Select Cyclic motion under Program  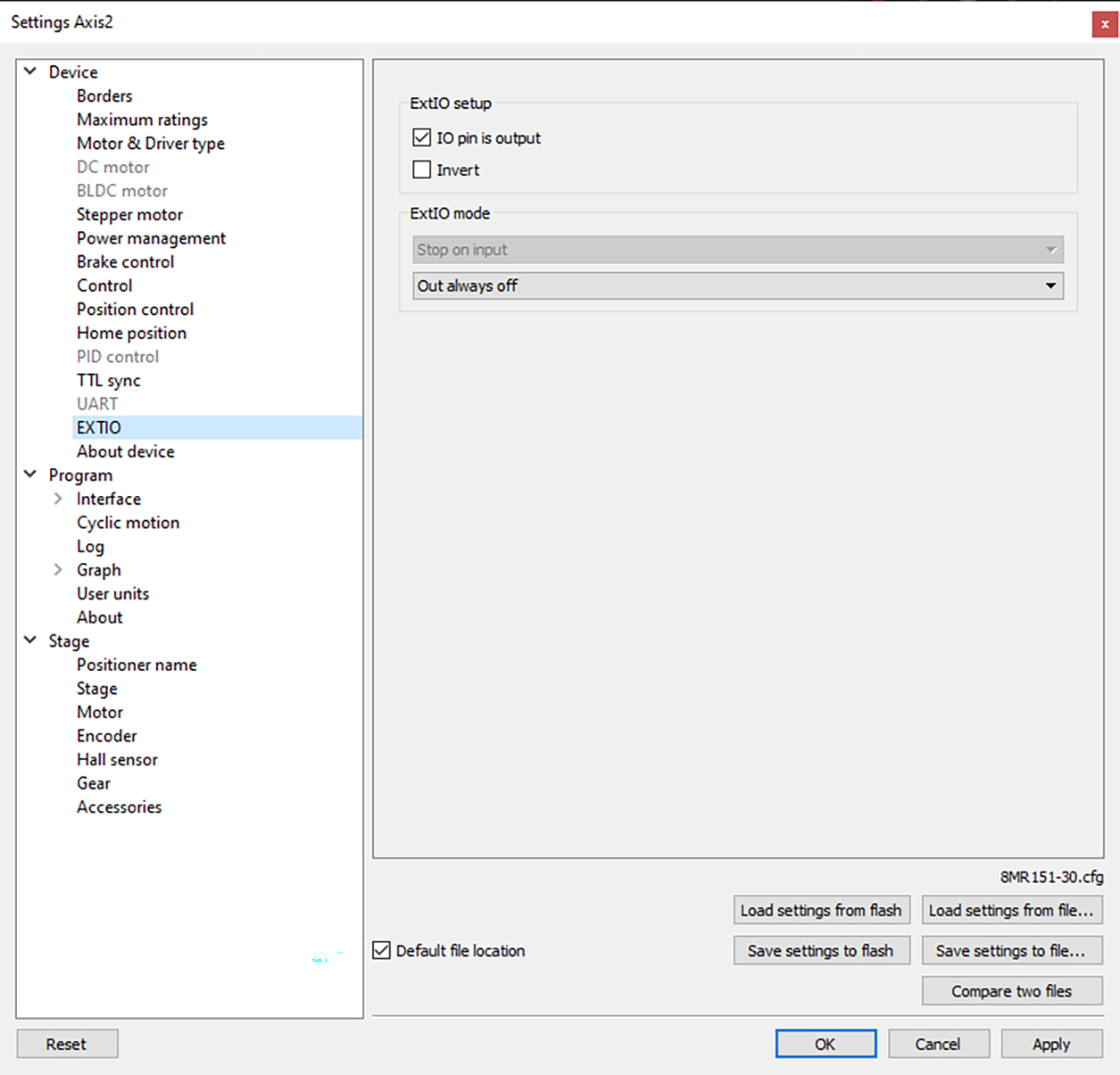pos(128,523)
